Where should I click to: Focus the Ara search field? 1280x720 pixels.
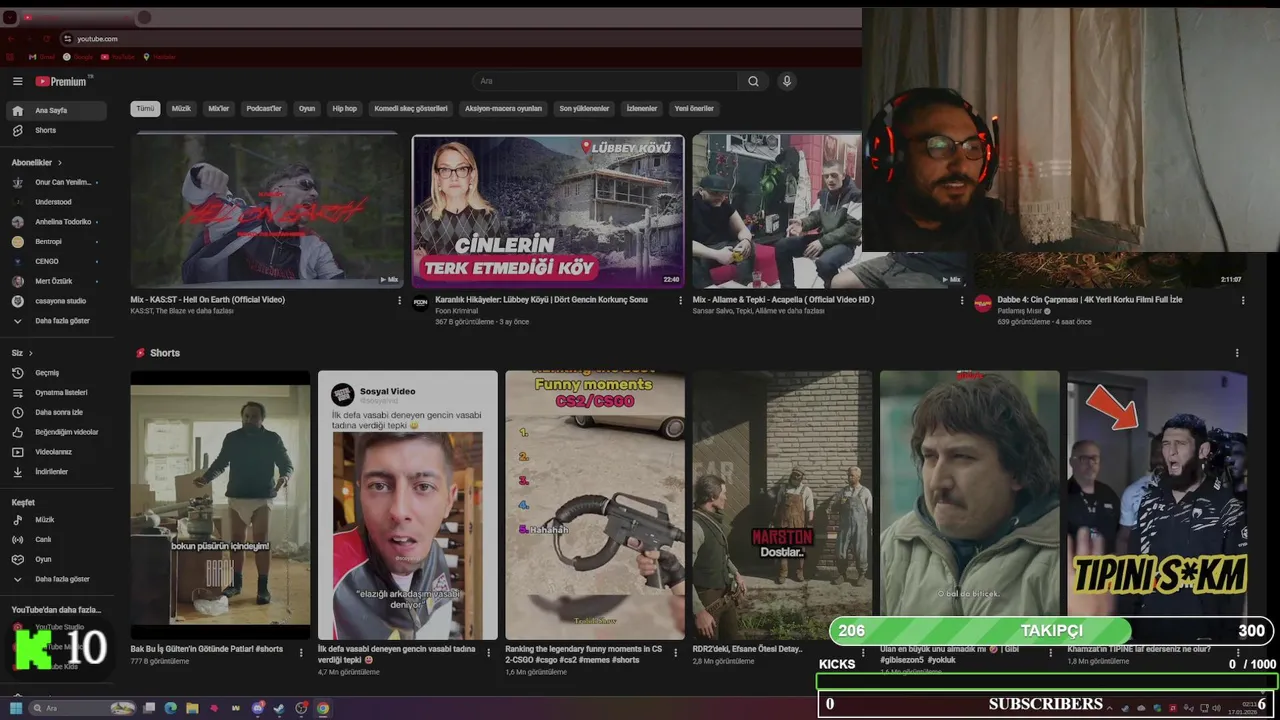[x=606, y=81]
